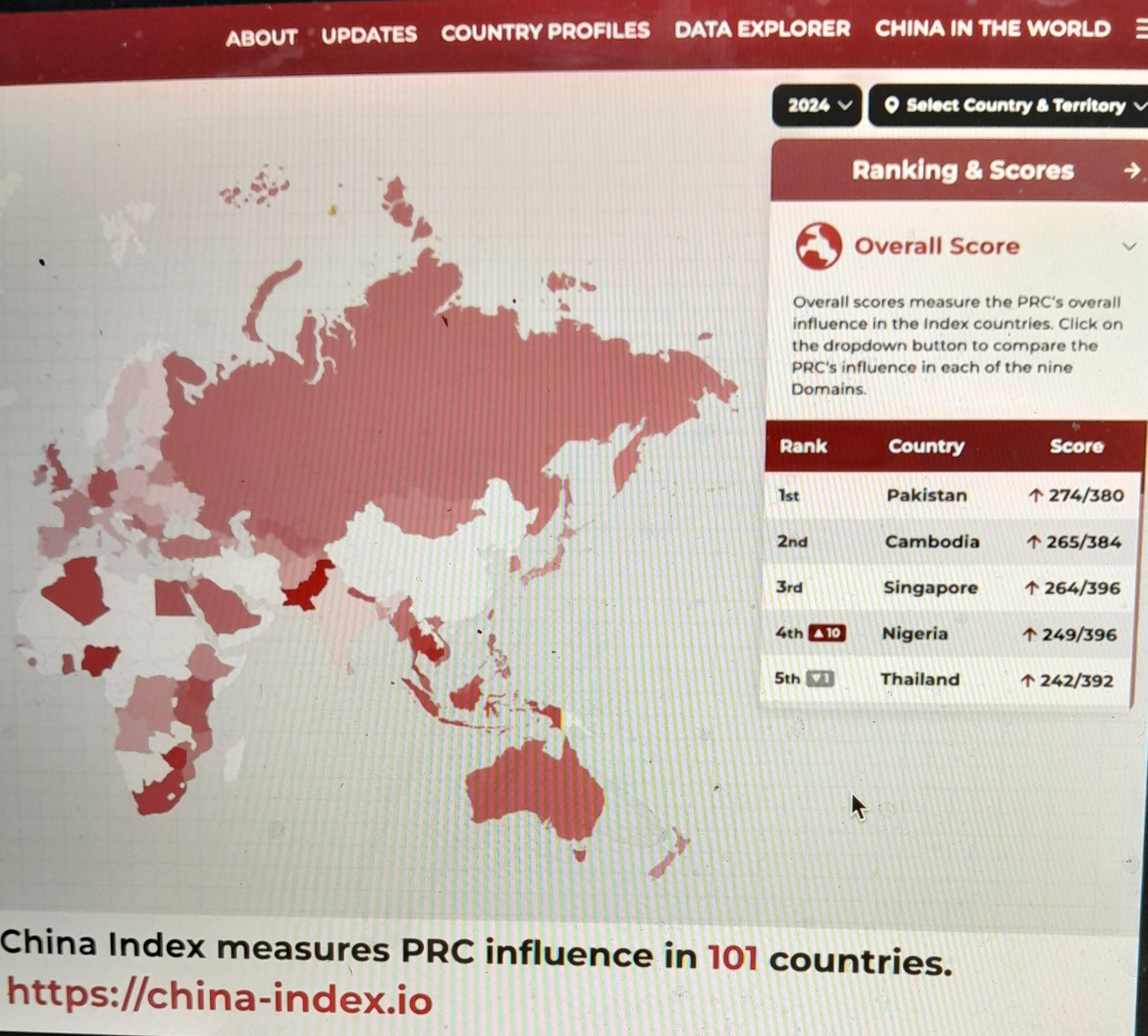Expand the Overall Score domain chevron
The width and height of the screenshot is (1148, 1036).
1129,247
